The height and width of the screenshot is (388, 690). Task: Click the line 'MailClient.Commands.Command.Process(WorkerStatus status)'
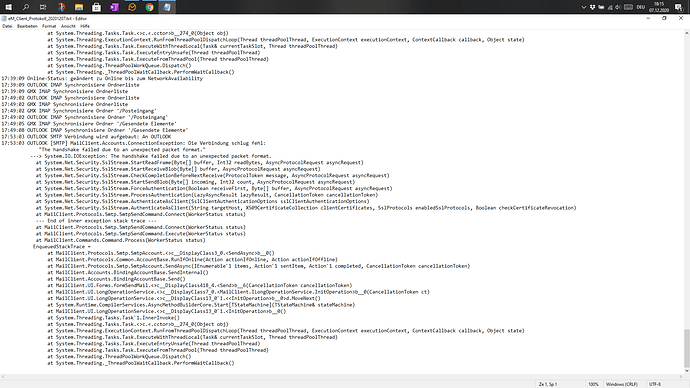pos(121,240)
